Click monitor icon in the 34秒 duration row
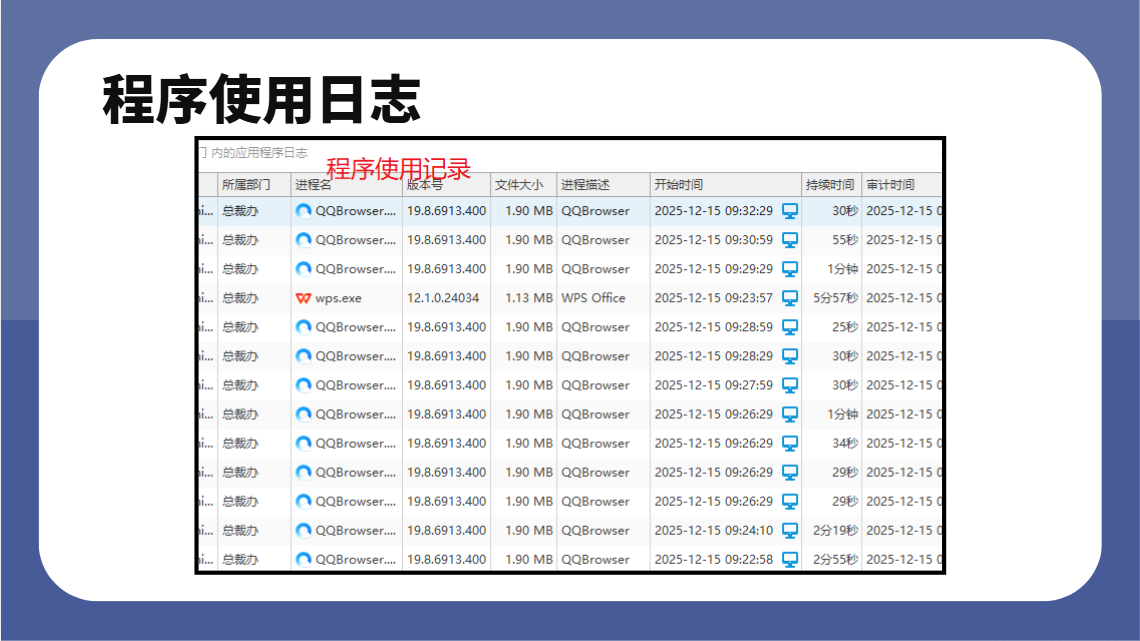This screenshot has height=641, width=1140. click(790, 443)
